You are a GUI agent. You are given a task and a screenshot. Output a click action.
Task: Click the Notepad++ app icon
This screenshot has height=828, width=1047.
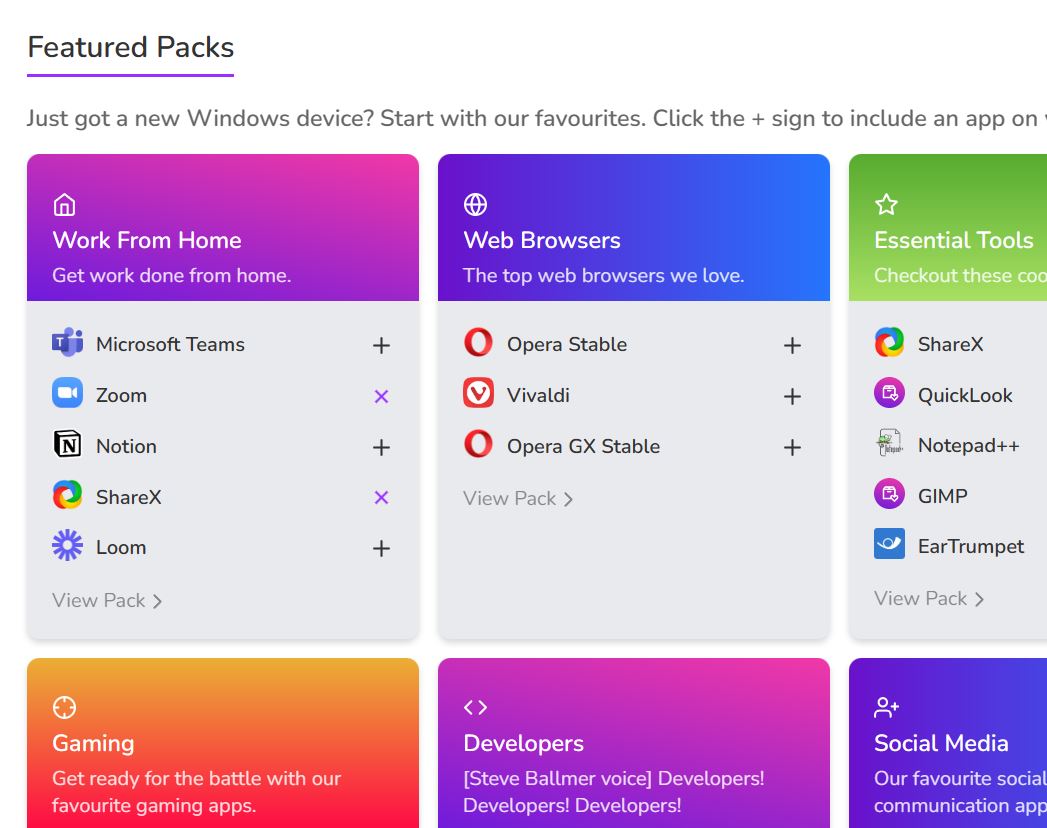click(x=889, y=444)
